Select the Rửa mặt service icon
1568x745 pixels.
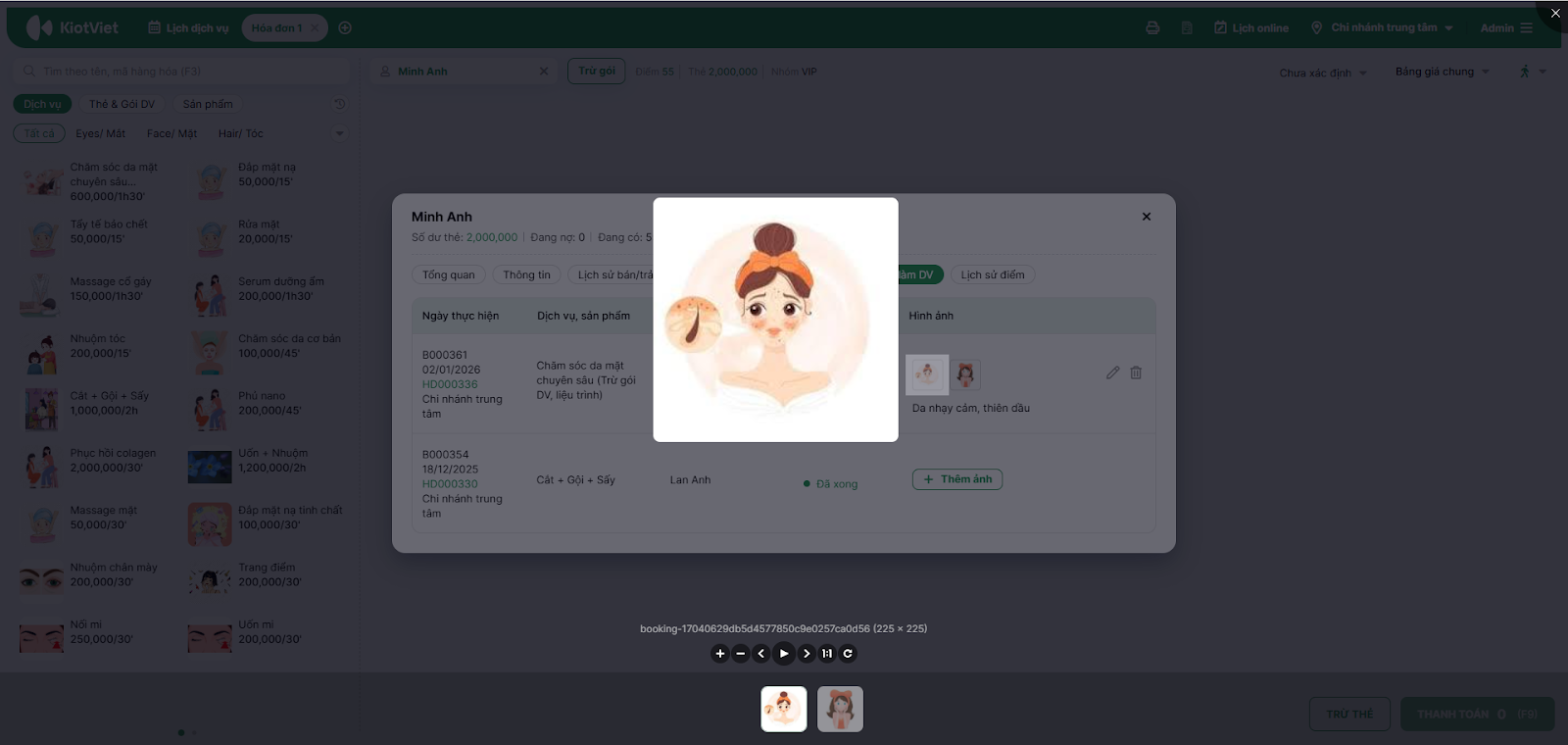point(211,238)
